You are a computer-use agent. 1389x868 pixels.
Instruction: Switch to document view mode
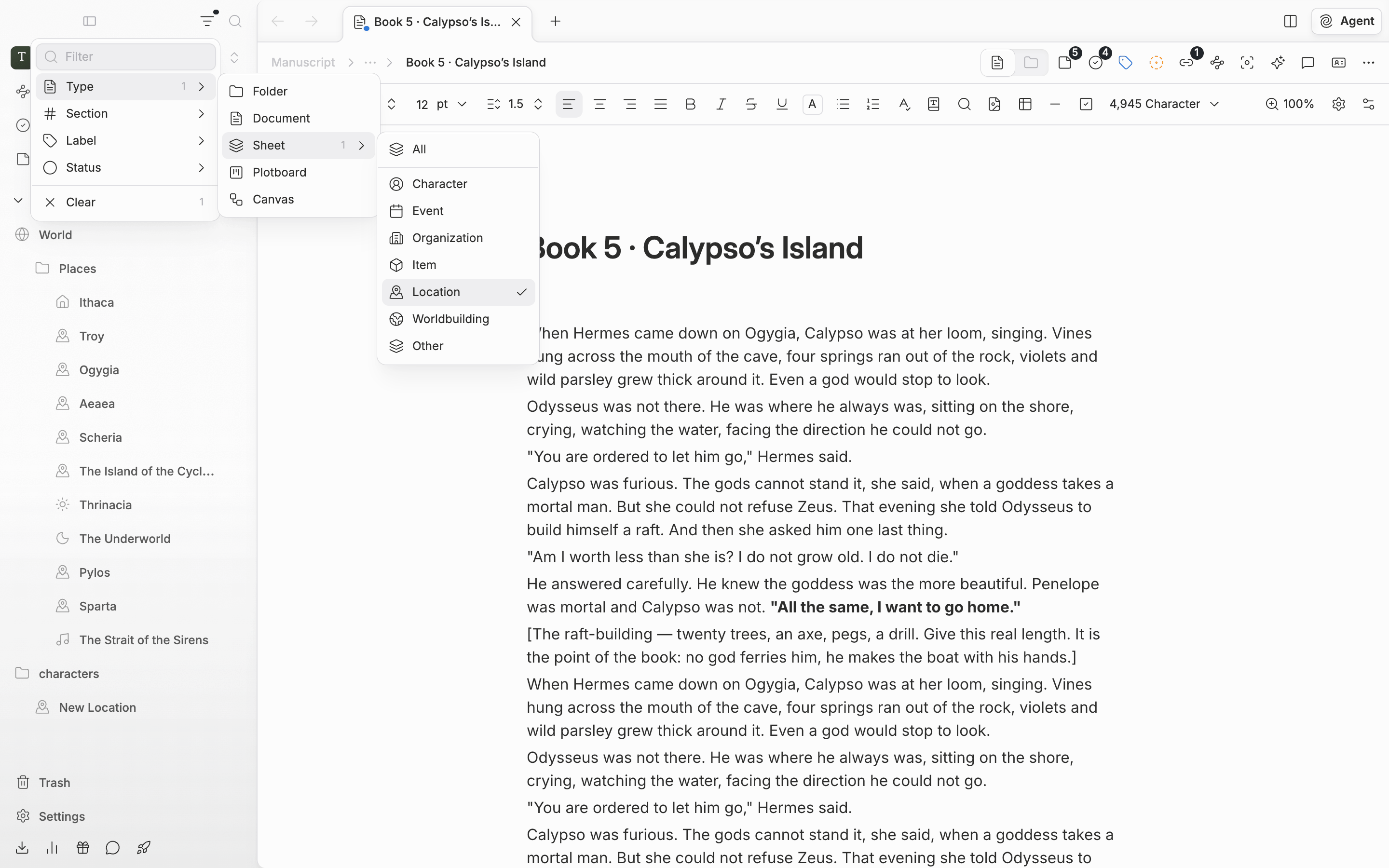(x=997, y=63)
